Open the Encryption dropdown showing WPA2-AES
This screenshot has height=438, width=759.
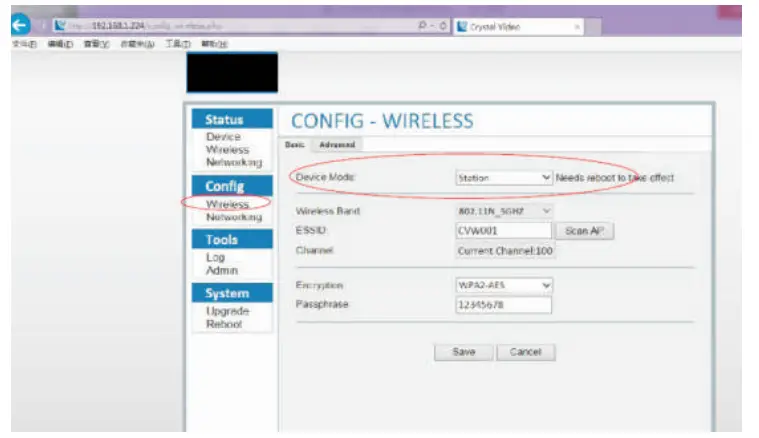click(x=503, y=285)
